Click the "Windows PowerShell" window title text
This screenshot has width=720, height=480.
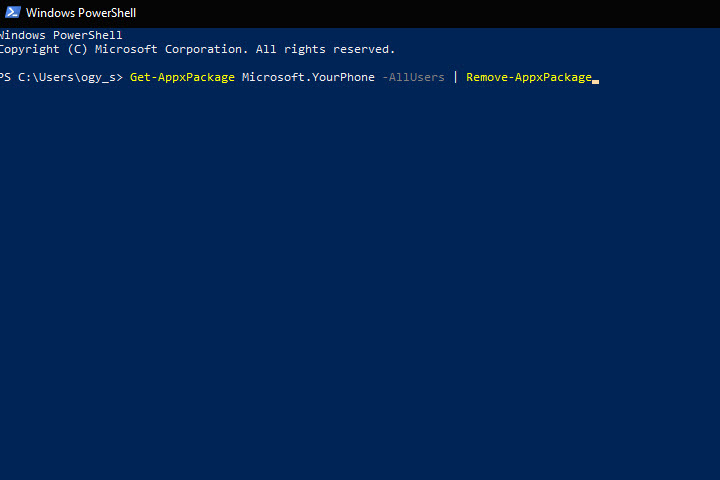pos(81,13)
